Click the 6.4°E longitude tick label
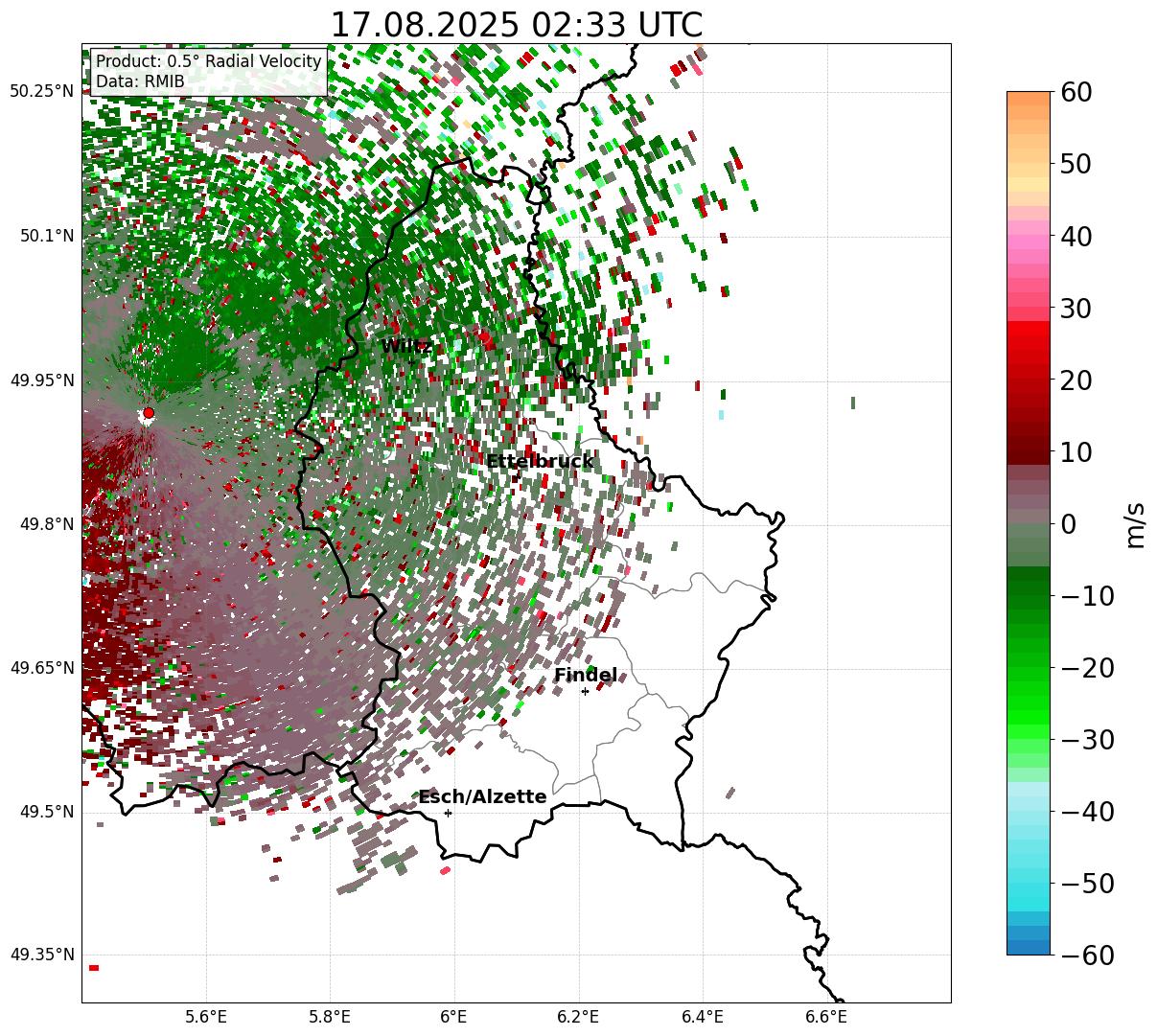The image size is (1157, 1036). click(x=703, y=1017)
